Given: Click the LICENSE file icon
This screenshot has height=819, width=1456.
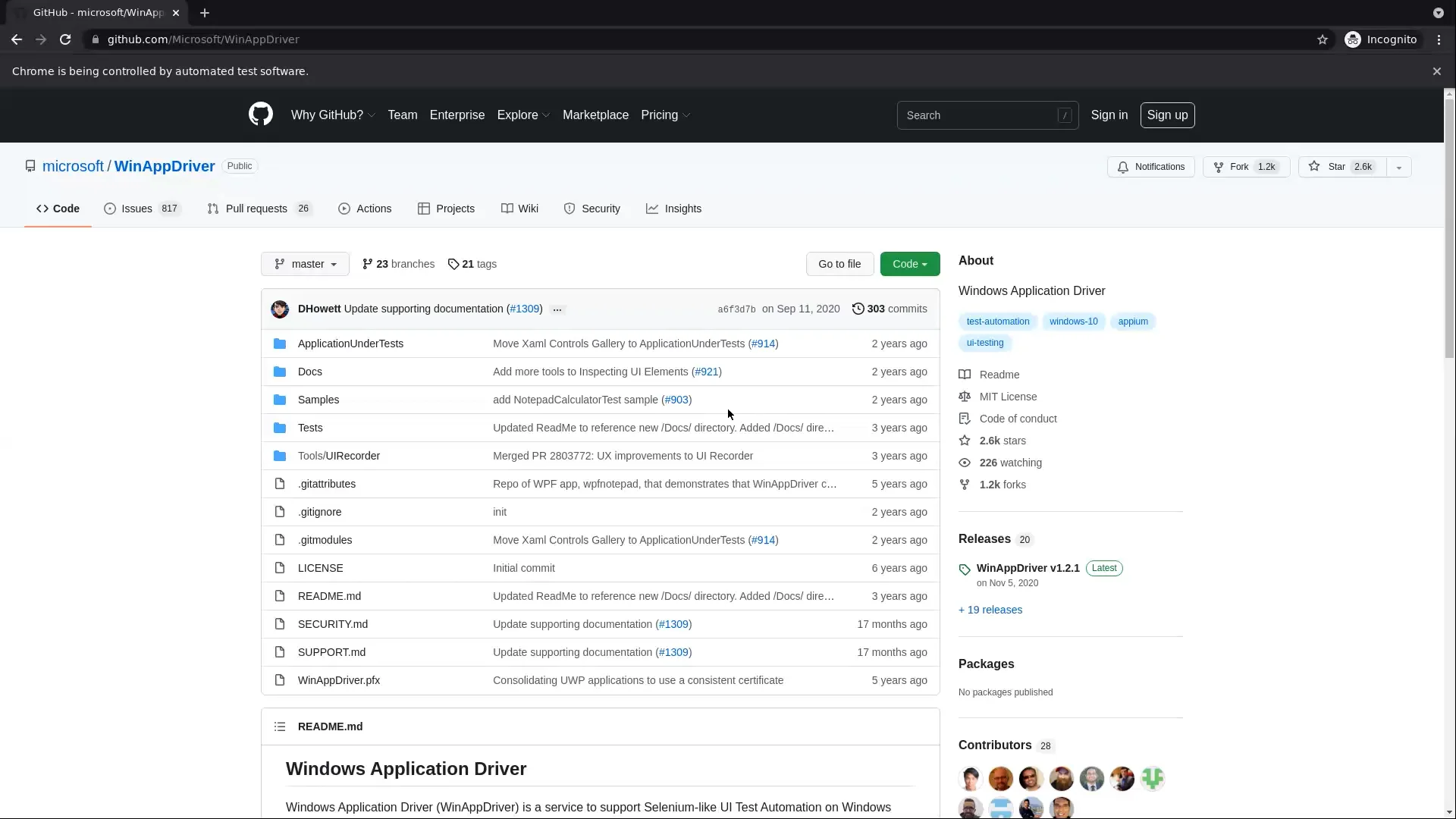Looking at the screenshot, I should click(280, 568).
